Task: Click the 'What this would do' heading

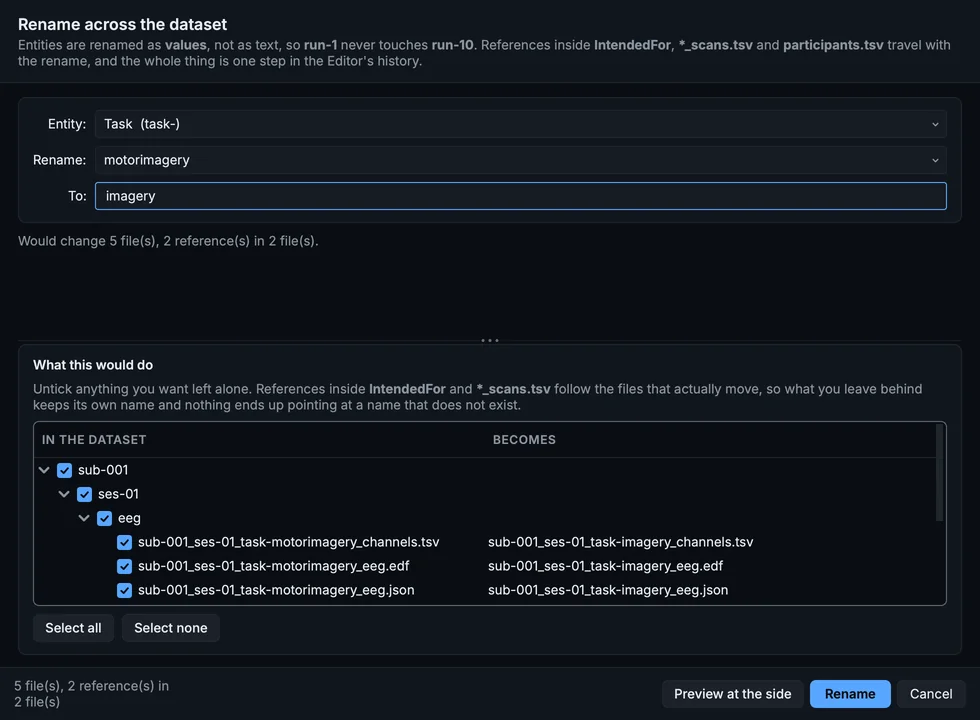Action: tap(93, 365)
